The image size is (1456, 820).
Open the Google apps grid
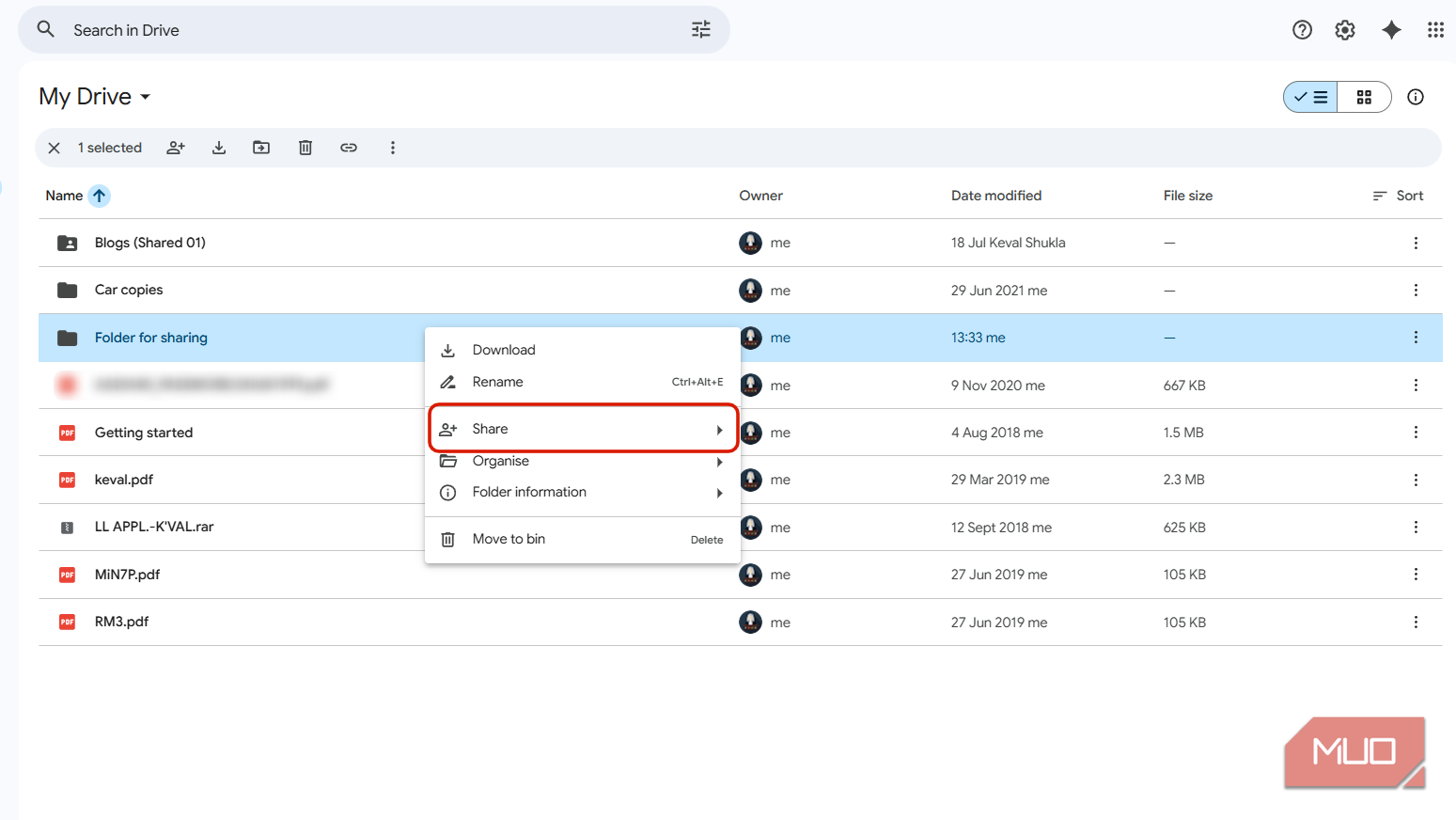pyautogui.click(x=1435, y=30)
